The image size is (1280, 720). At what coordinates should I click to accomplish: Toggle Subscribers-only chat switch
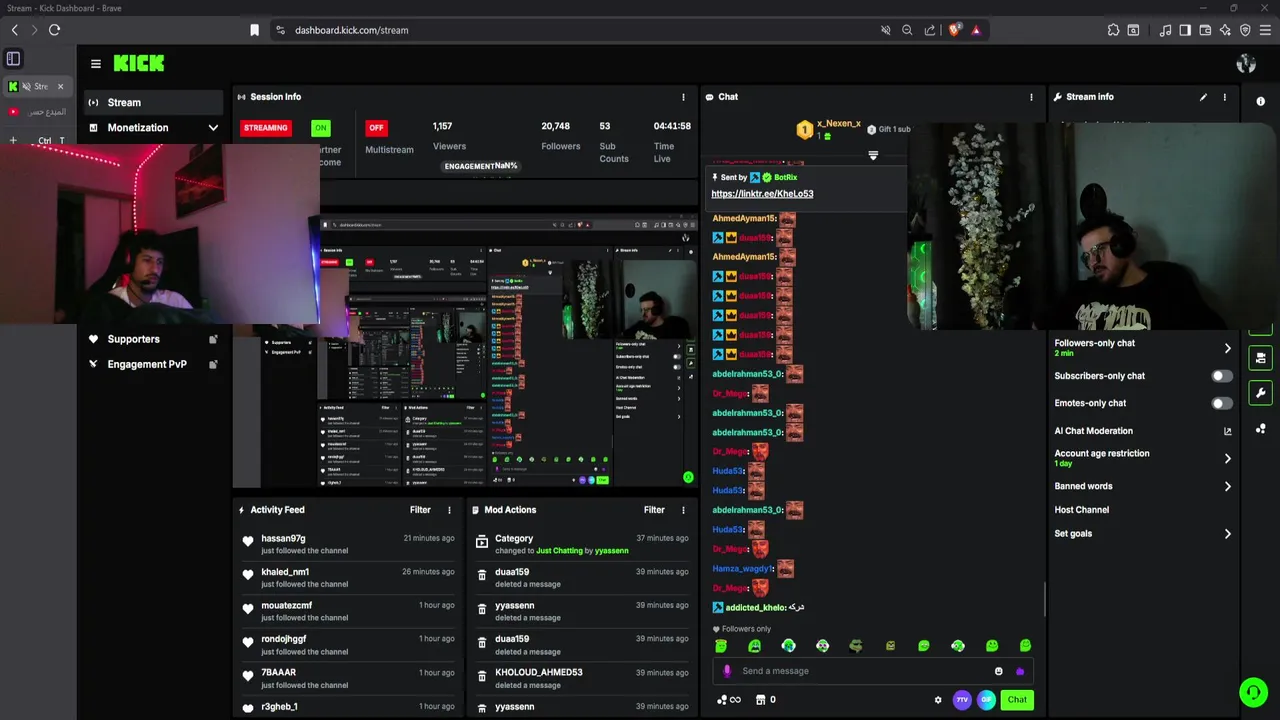(x=1222, y=376)
